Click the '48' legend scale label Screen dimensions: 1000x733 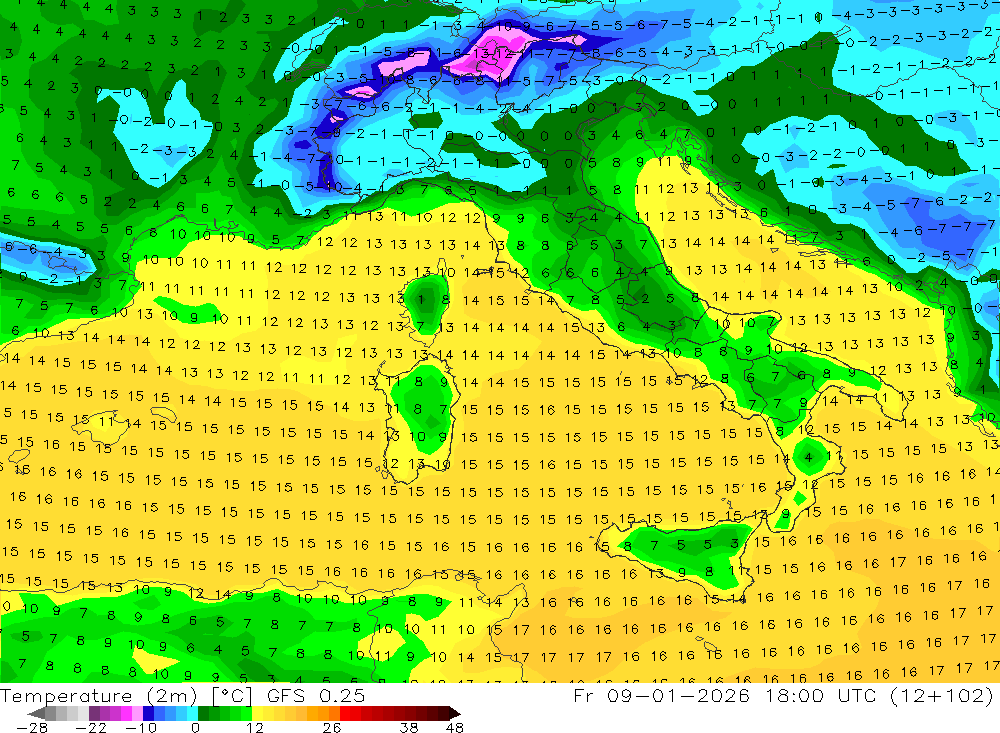(455, 727)
